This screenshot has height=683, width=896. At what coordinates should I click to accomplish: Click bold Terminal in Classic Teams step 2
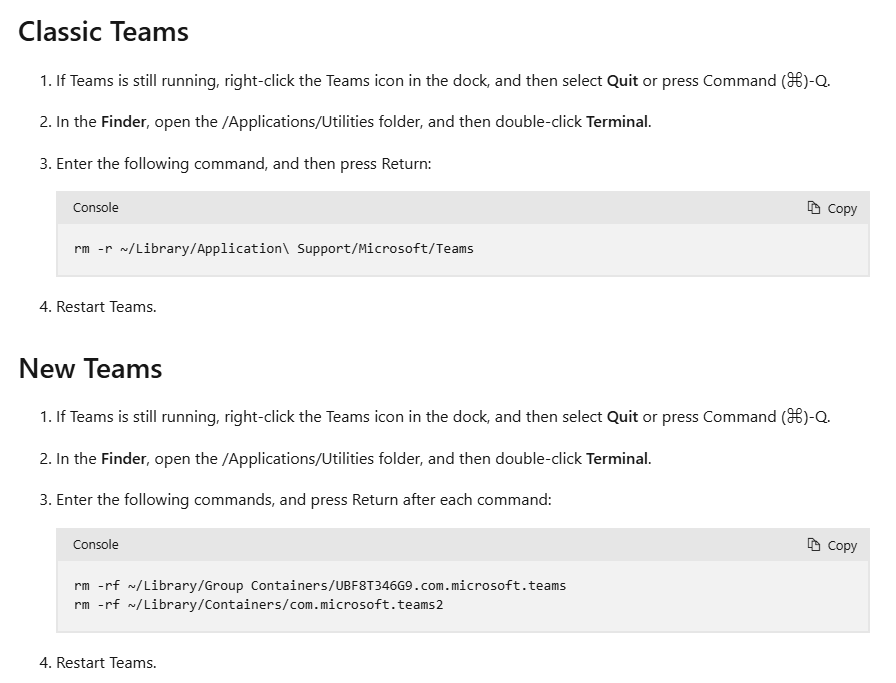pos(617,122)
